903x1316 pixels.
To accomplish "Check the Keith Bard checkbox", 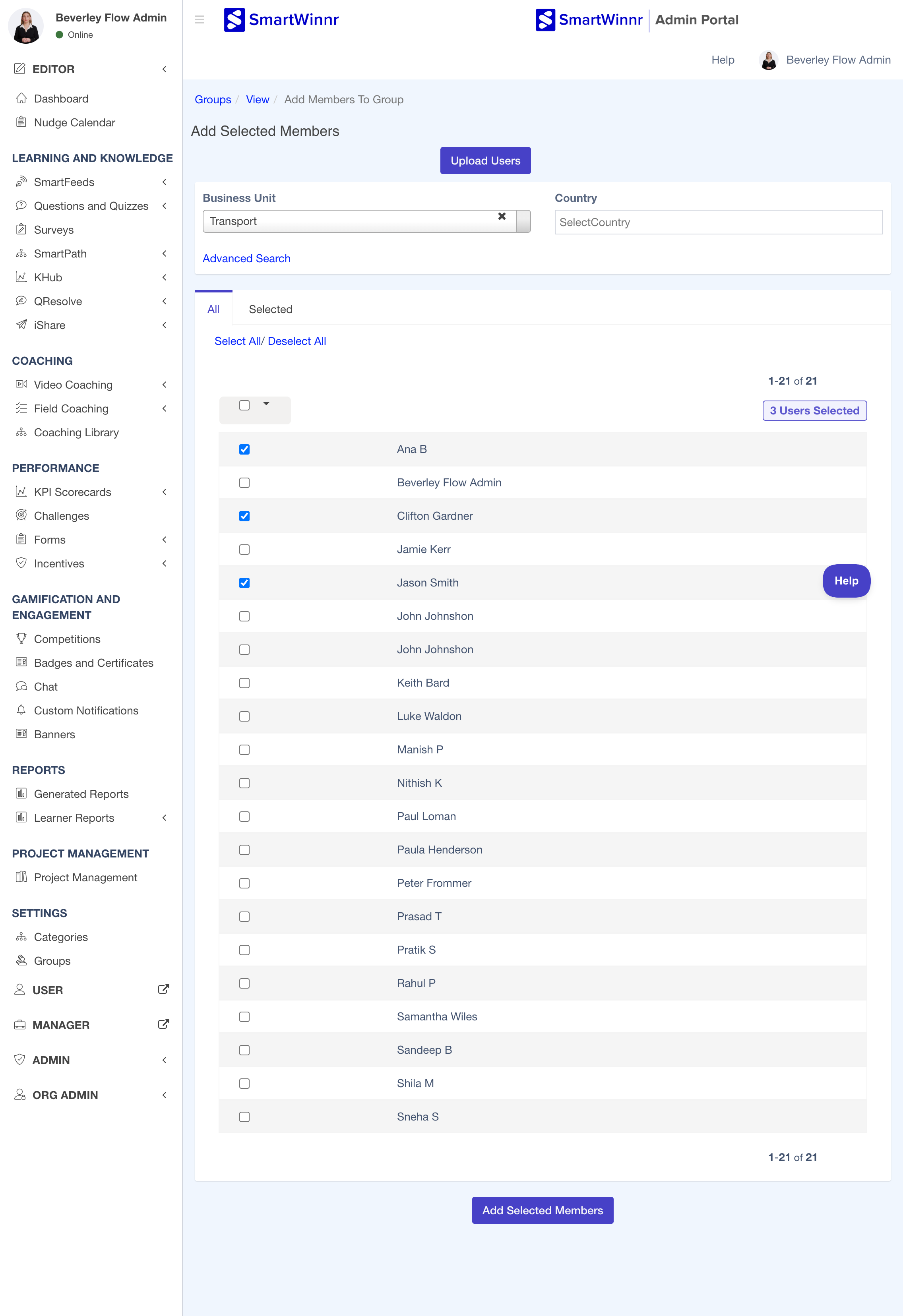I will [244, 683].
